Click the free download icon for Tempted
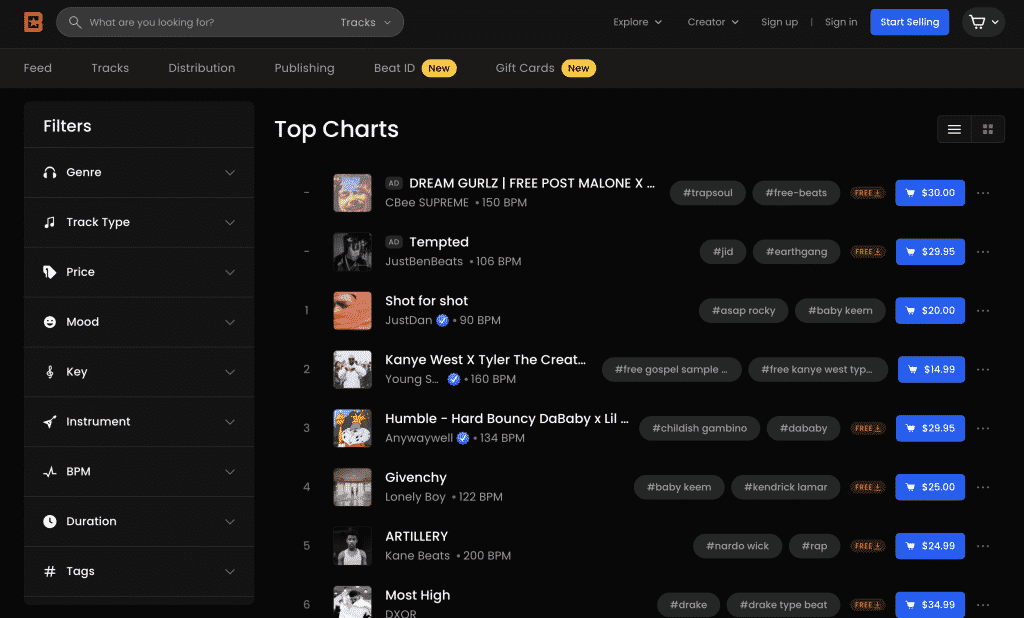Image resolution: width=1024 pixels, height=618 pixels. pos(868,252)
